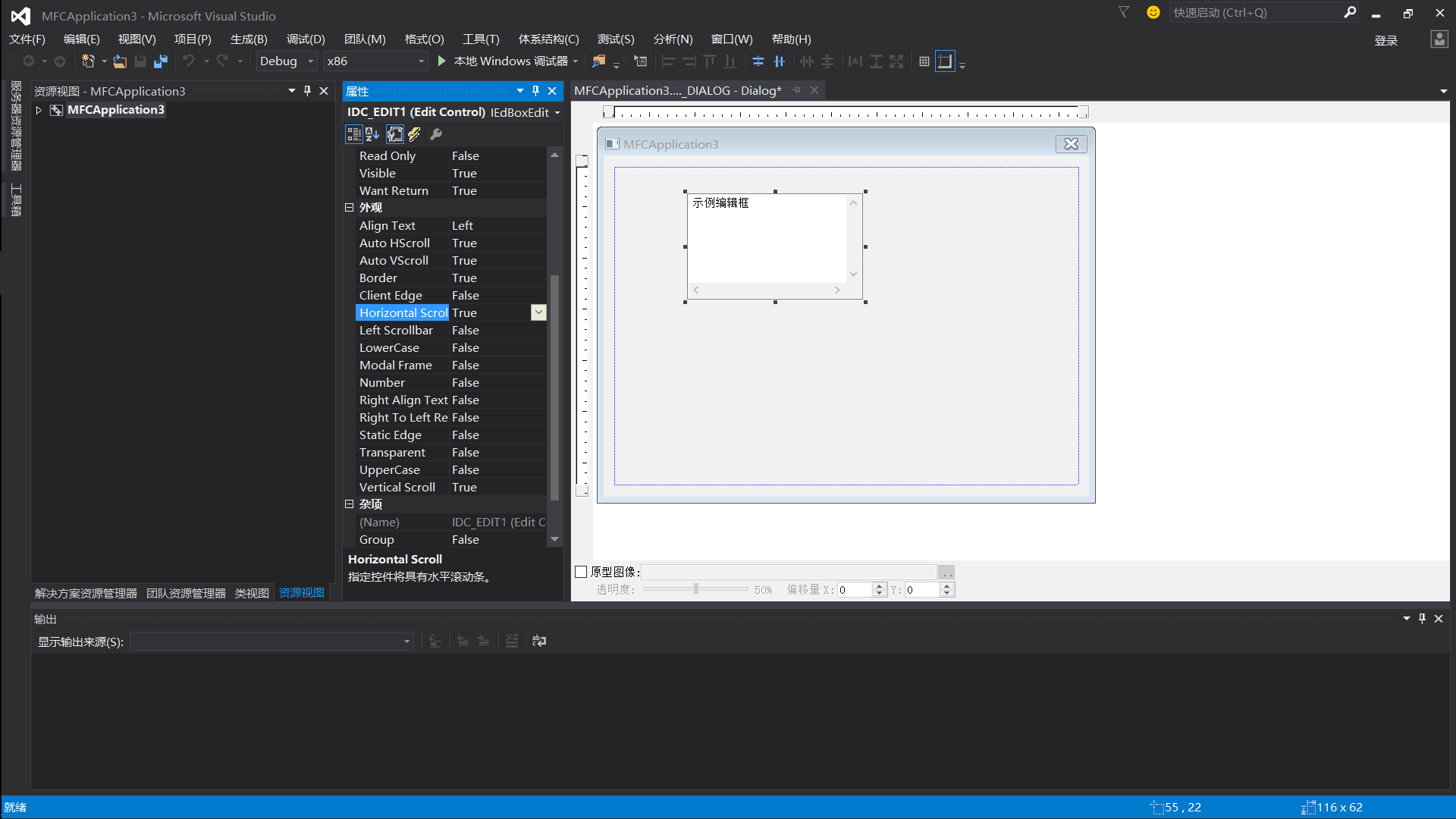Collapse the 外观 property category
Viewport: 1456px width, 819px height.
pos(350,207)
